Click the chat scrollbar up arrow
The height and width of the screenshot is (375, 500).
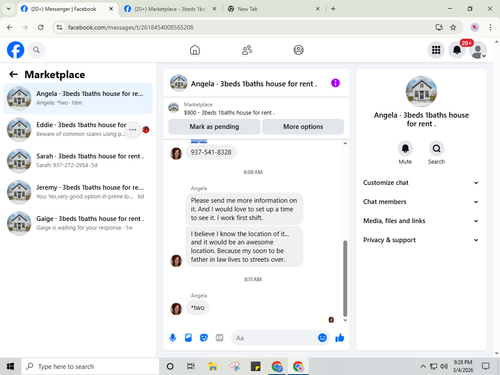coord(345,143)
